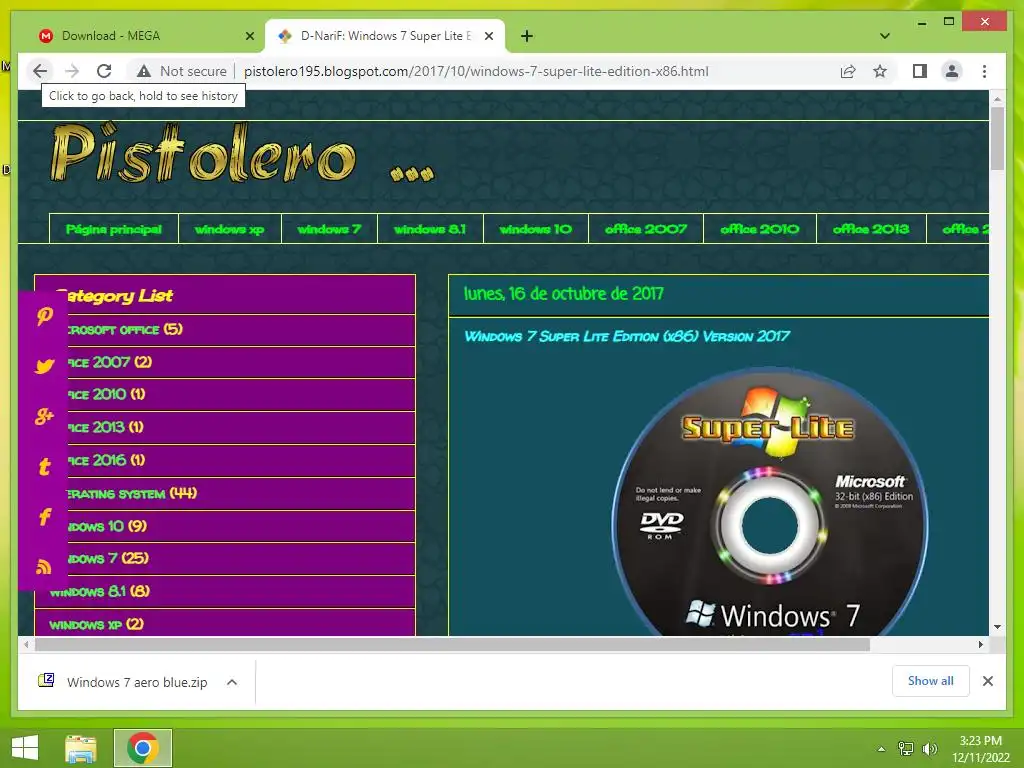
Task: Open the windows 10 menu item
Action: (536, 229)
